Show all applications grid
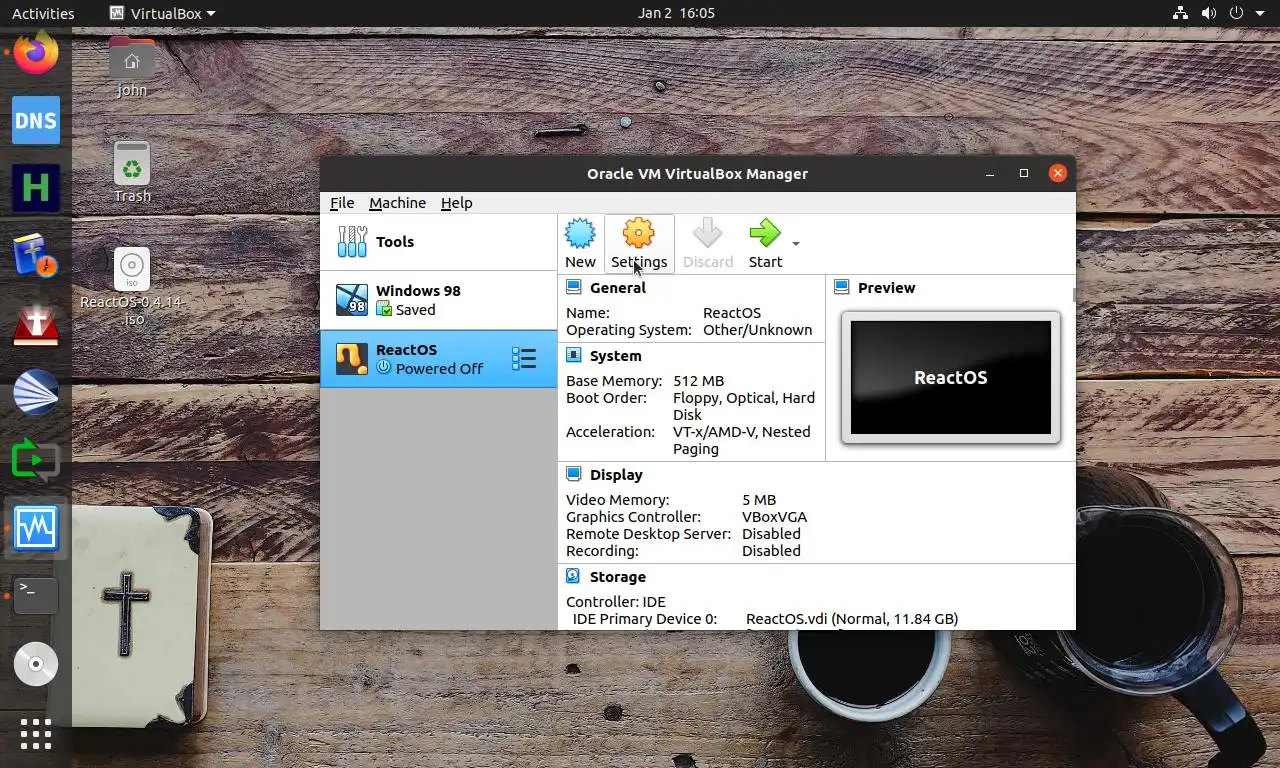 (36, 734)
